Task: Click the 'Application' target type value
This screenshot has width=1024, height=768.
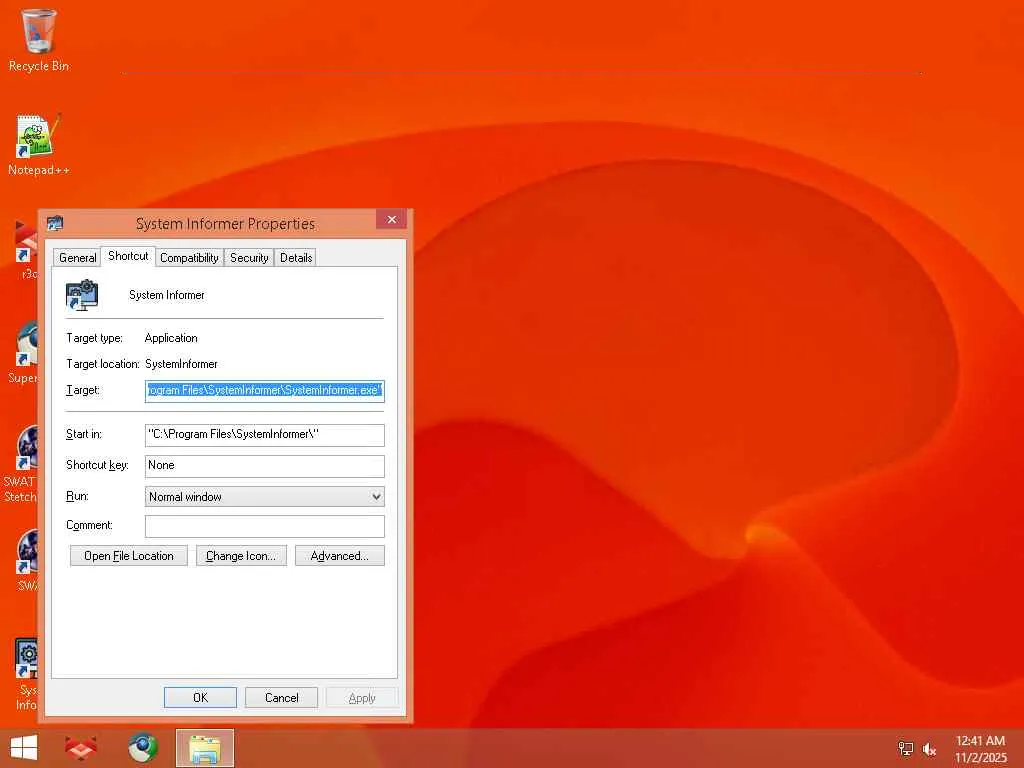Action: tap(171, 338)
